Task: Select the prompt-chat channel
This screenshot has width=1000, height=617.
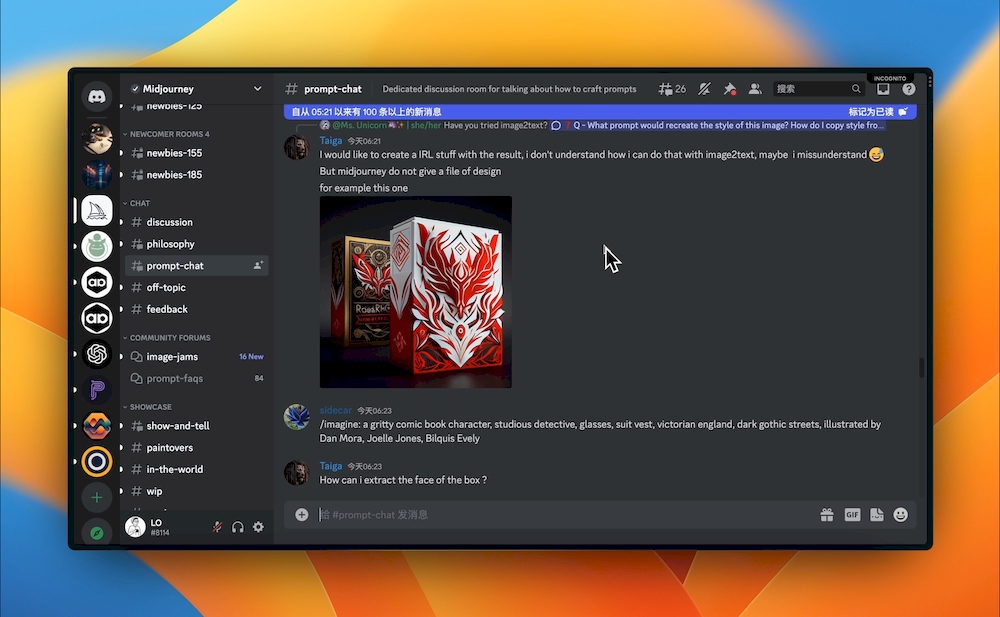Action: [x=196, y=265]
